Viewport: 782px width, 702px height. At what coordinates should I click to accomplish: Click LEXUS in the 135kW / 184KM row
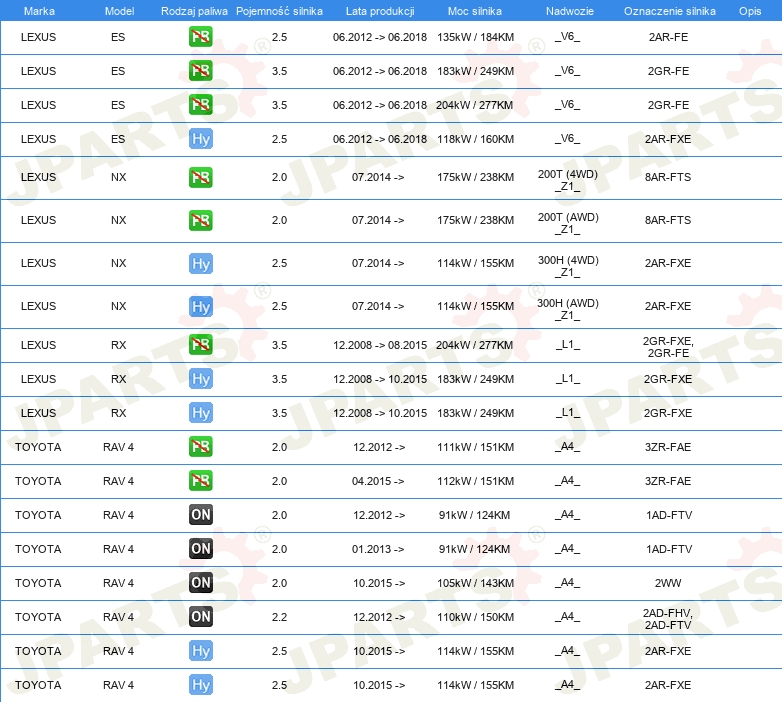click(x=38, y=37)
